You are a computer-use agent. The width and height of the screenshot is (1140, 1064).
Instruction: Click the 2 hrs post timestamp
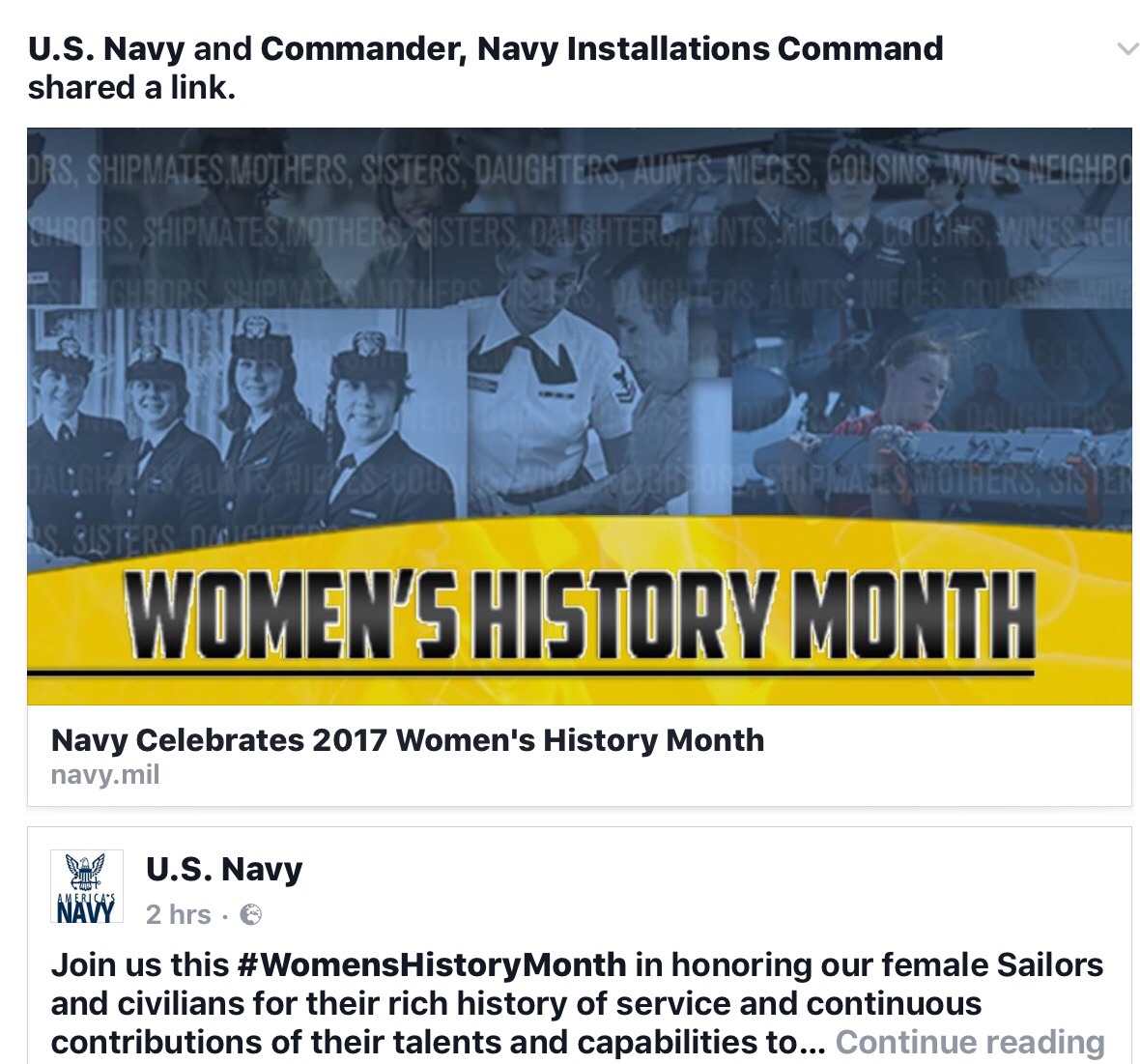click(178, 913)
